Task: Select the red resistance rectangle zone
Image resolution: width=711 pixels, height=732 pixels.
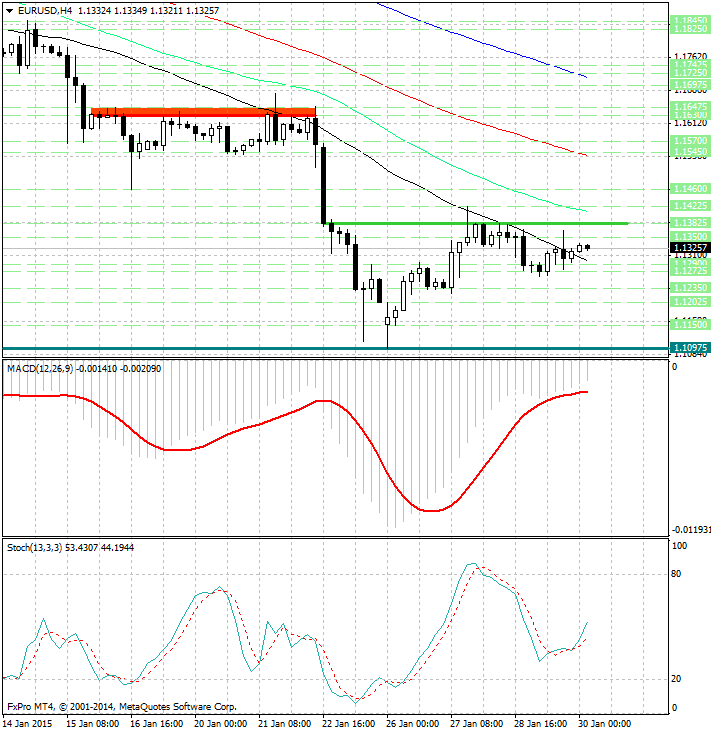Action: click(x=203, y=112)
